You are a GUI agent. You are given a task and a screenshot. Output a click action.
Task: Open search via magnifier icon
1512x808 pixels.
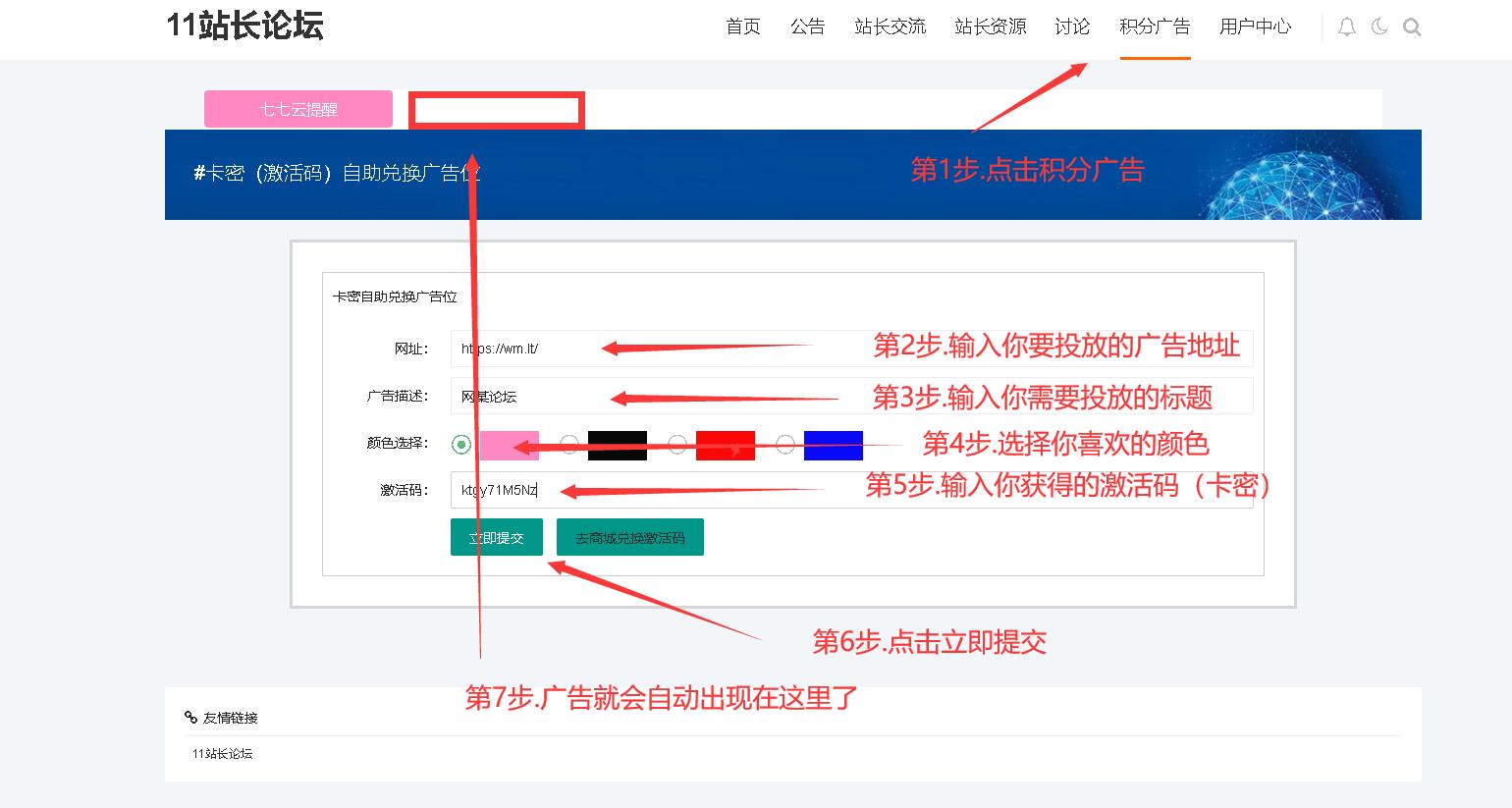click(x=1412, y=27)
